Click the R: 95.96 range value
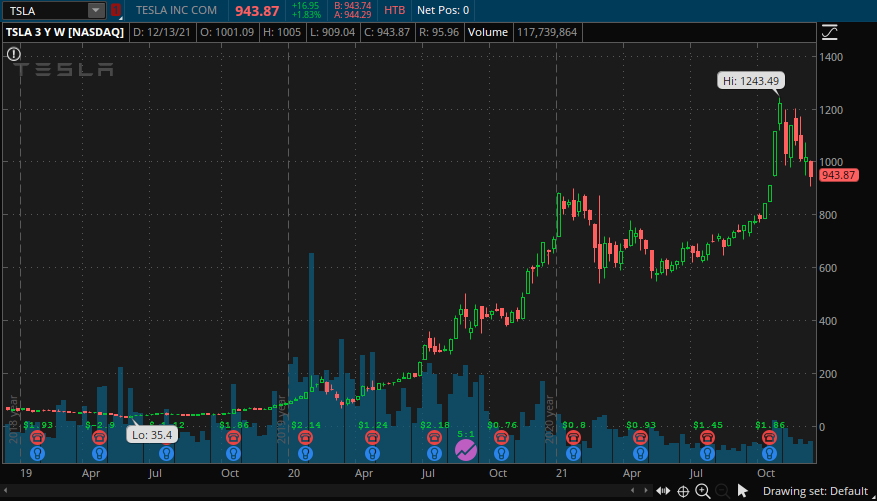This screenshot has height=501, width=877. coord(438,32)
